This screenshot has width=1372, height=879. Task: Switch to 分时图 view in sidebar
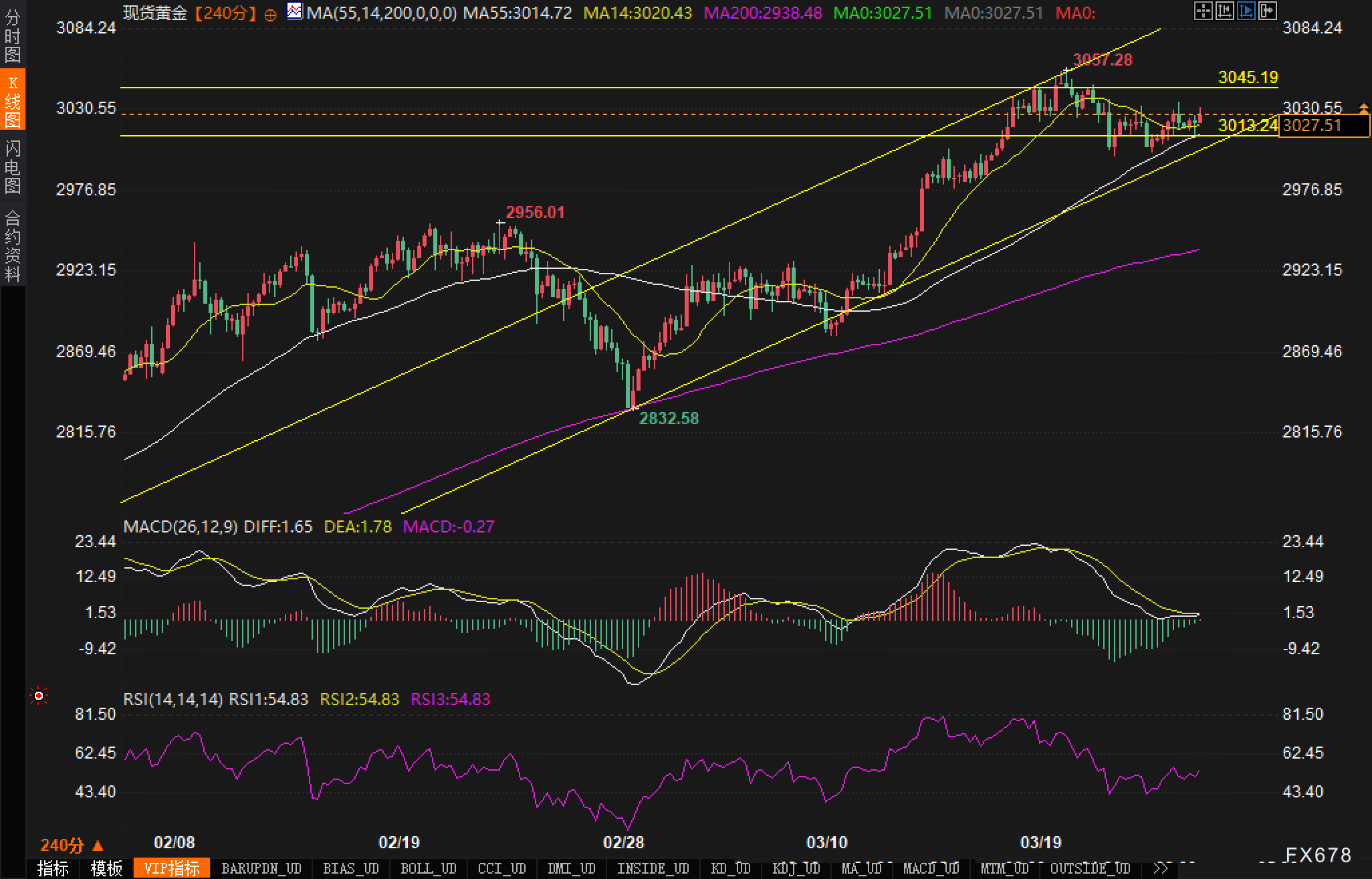click(x=13, y=35)
